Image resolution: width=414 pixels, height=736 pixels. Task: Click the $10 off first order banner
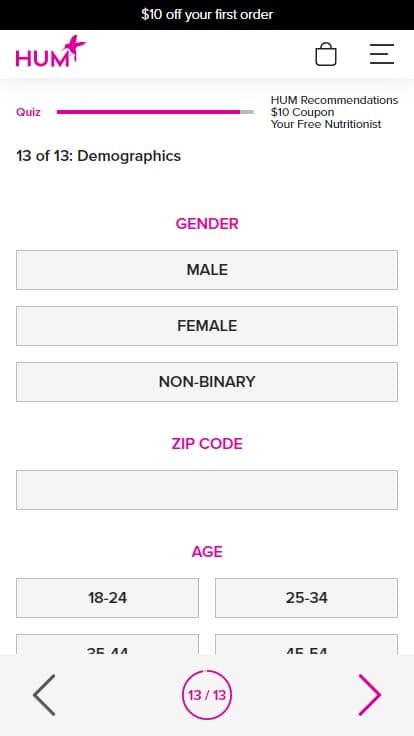coord(207,15)
